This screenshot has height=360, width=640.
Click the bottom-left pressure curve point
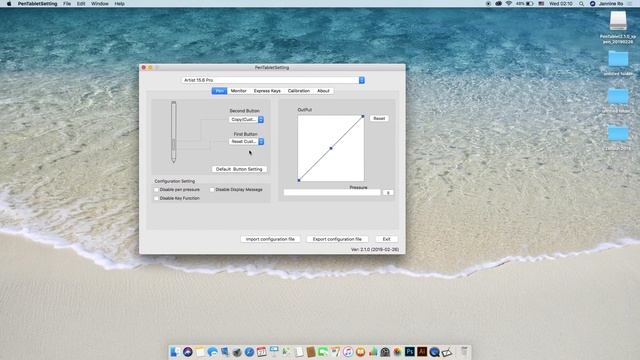299,180
